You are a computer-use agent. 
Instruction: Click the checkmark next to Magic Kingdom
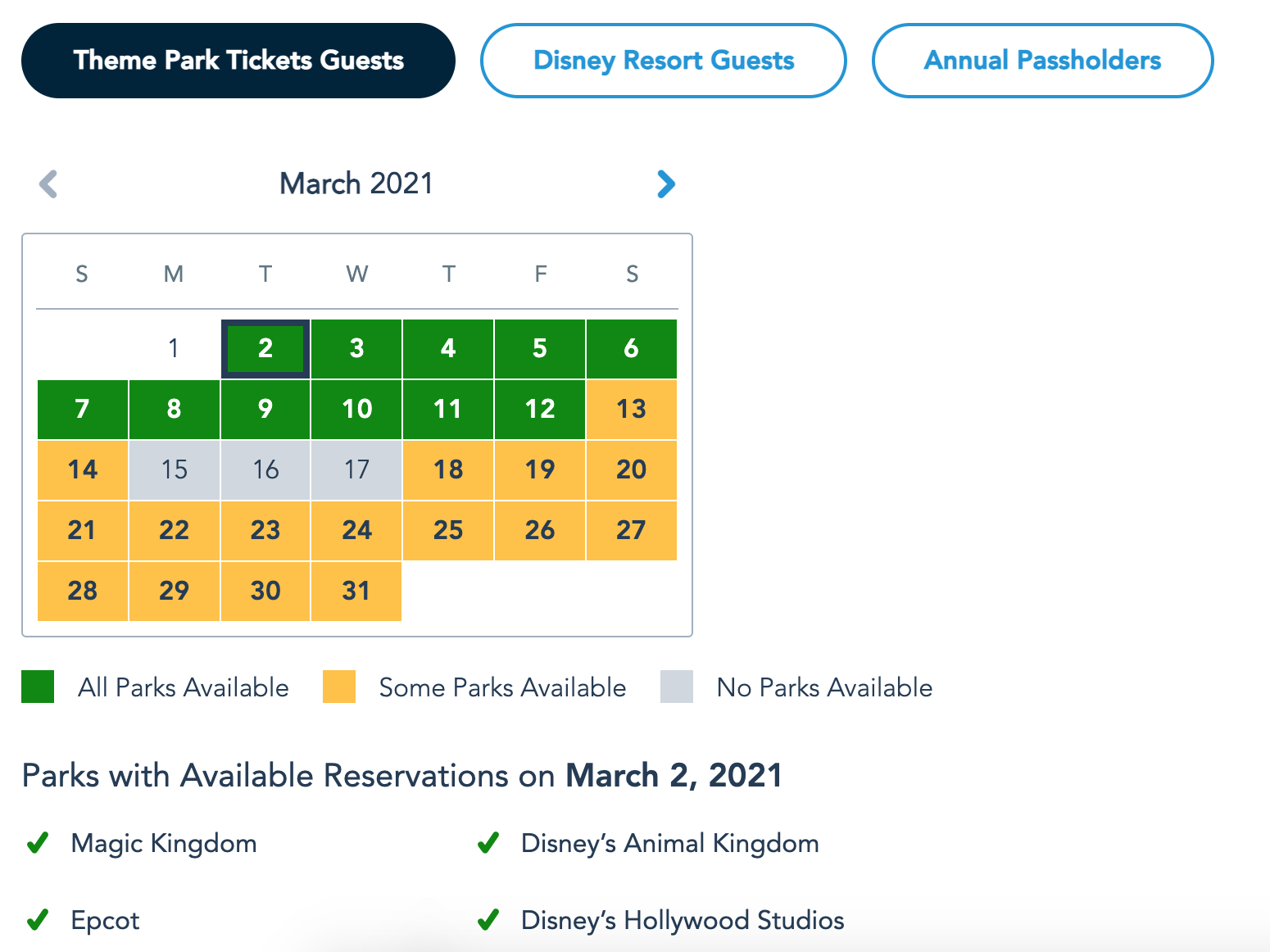click(x=38, y=842)
